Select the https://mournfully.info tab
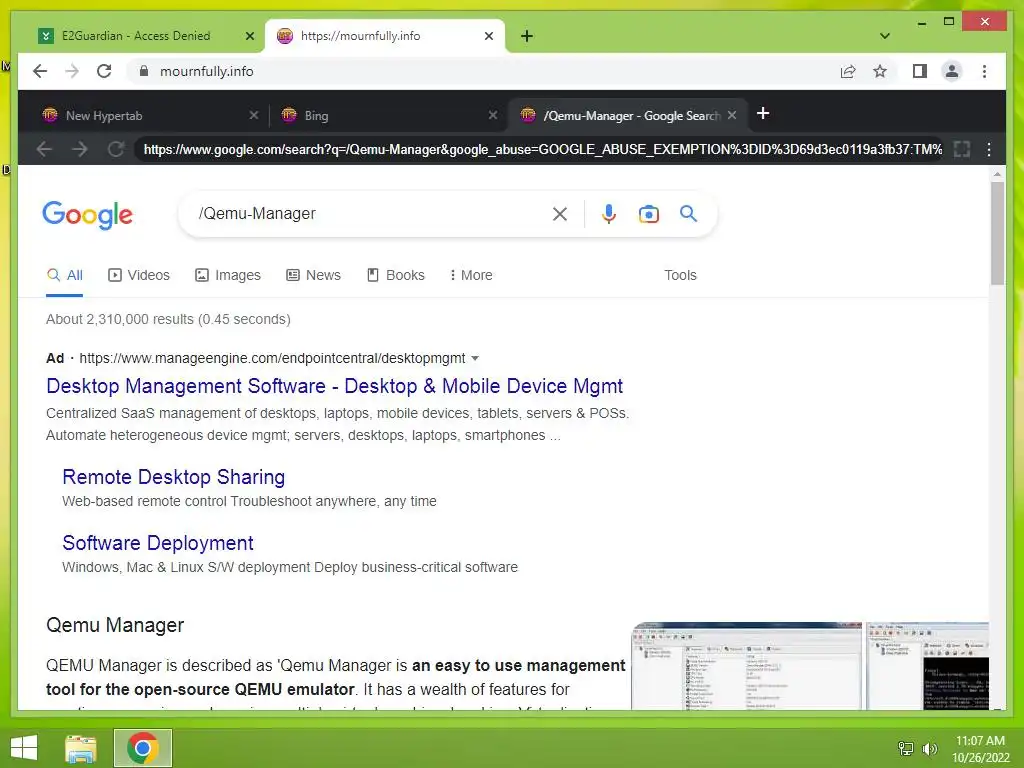 [x=385, y=36]
